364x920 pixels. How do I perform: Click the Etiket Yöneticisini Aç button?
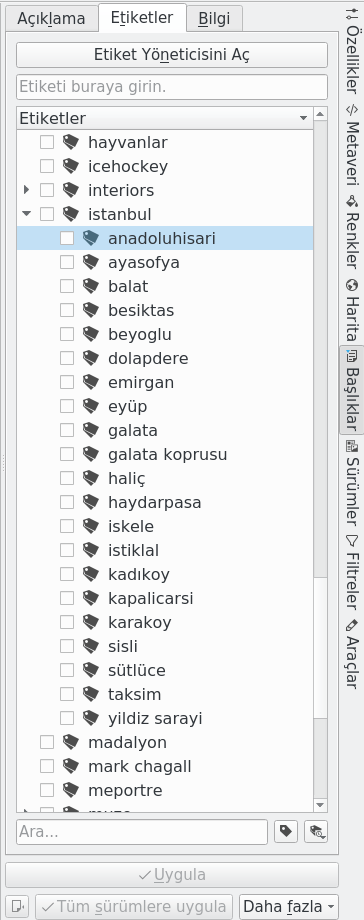click(172, 55)
